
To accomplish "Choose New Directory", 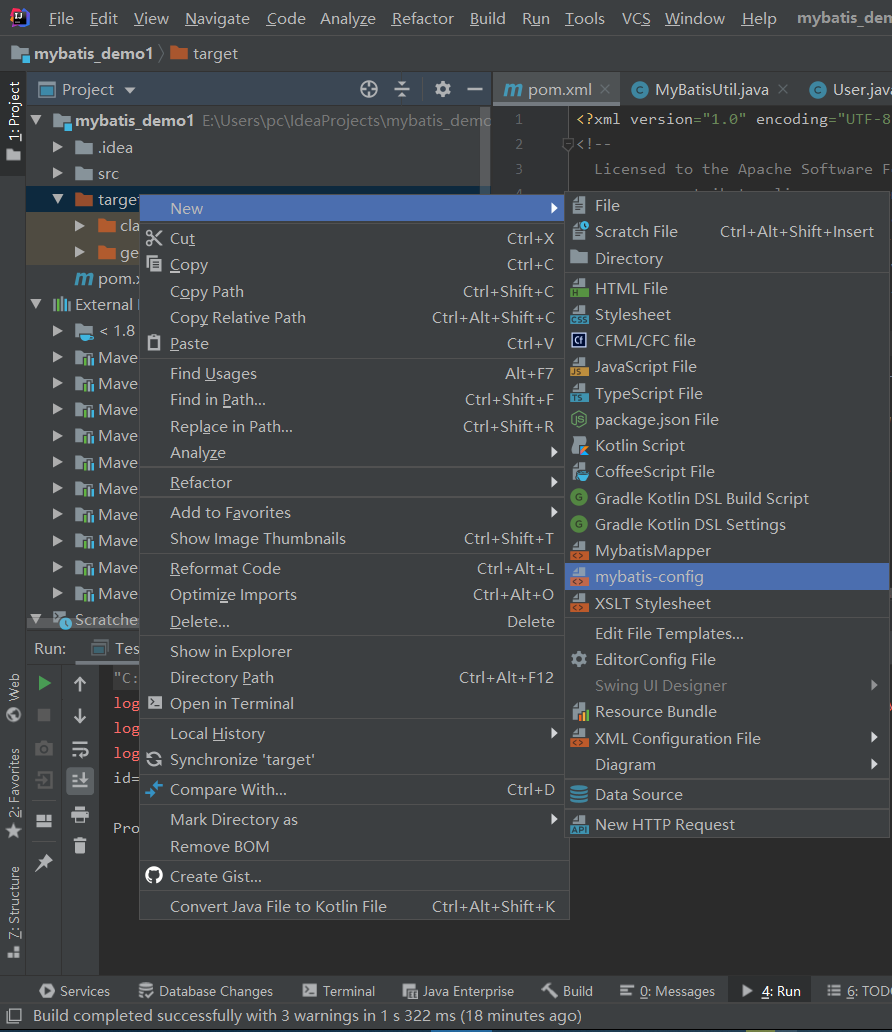I will click(x=727, y=259).
